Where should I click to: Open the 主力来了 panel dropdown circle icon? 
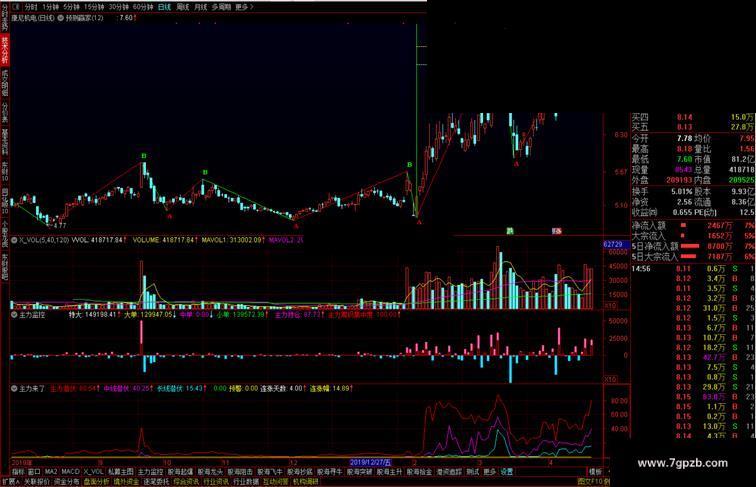[14, 388]
